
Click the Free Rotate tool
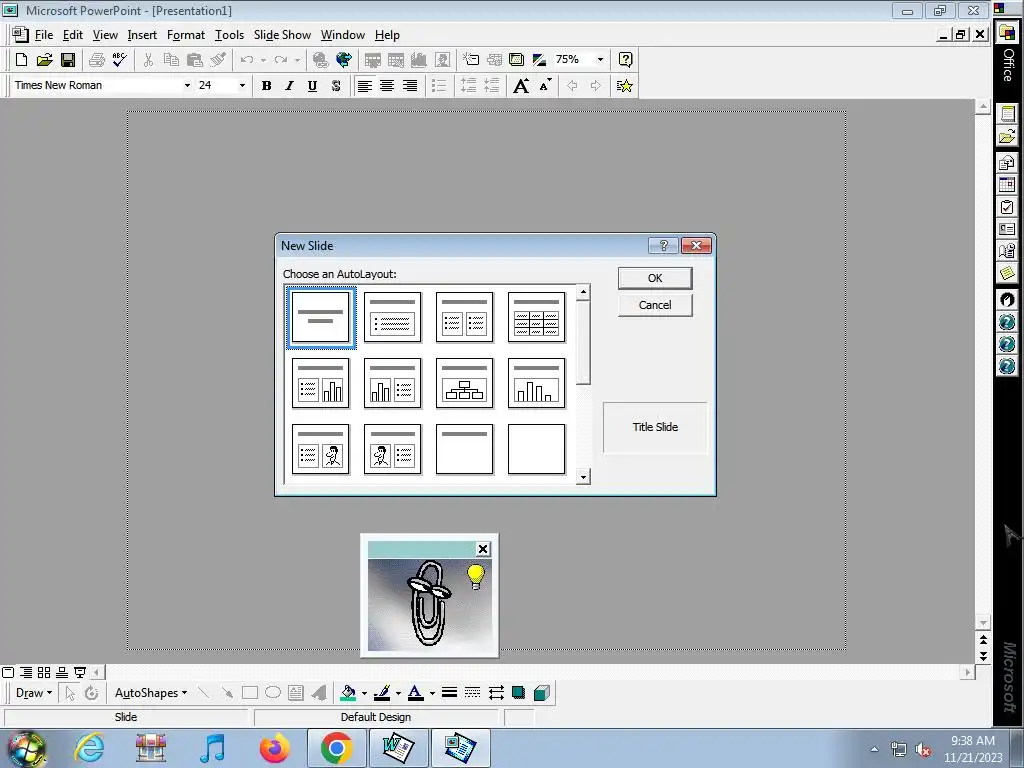[91, 693]
